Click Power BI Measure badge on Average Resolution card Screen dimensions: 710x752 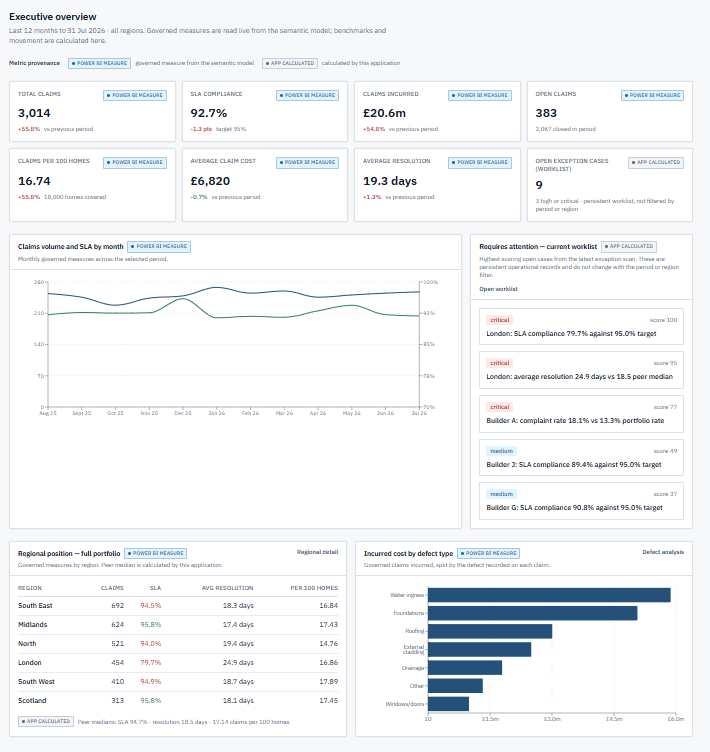pos(480,163)
